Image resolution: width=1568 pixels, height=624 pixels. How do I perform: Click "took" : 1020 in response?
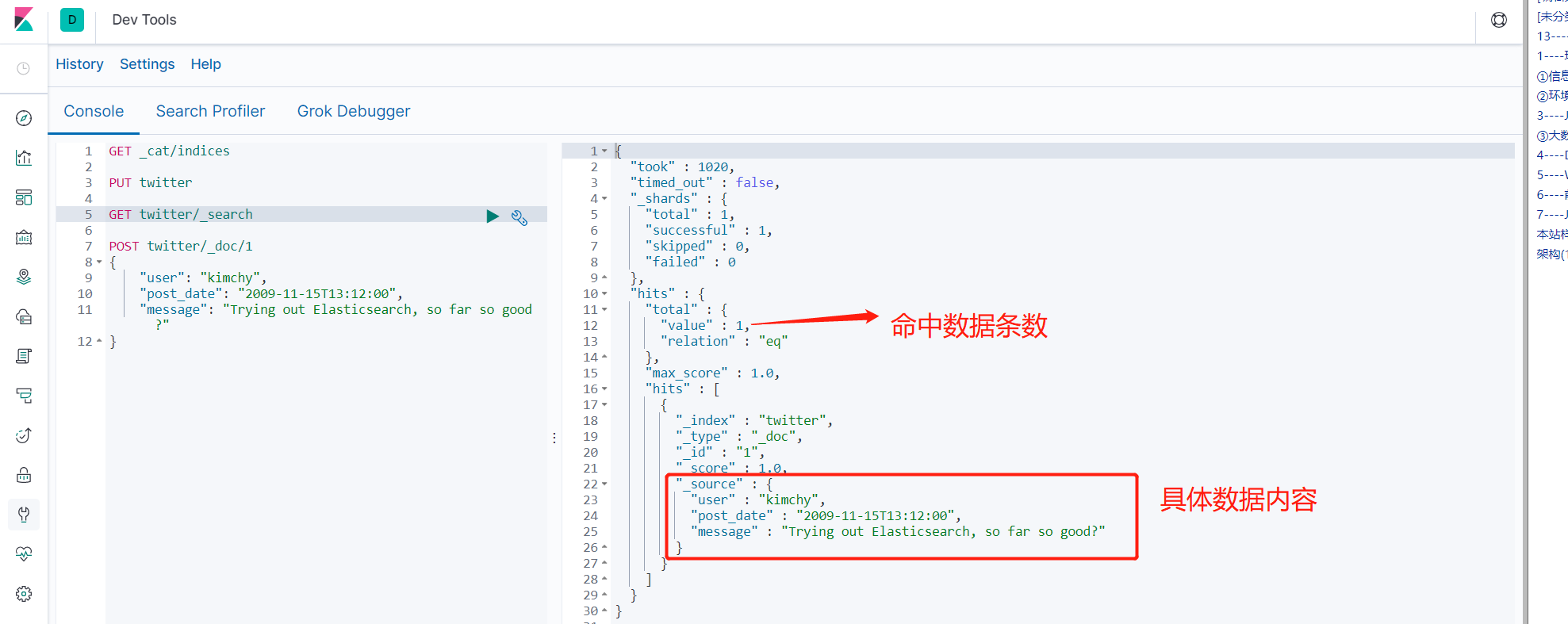coord(682,167)
